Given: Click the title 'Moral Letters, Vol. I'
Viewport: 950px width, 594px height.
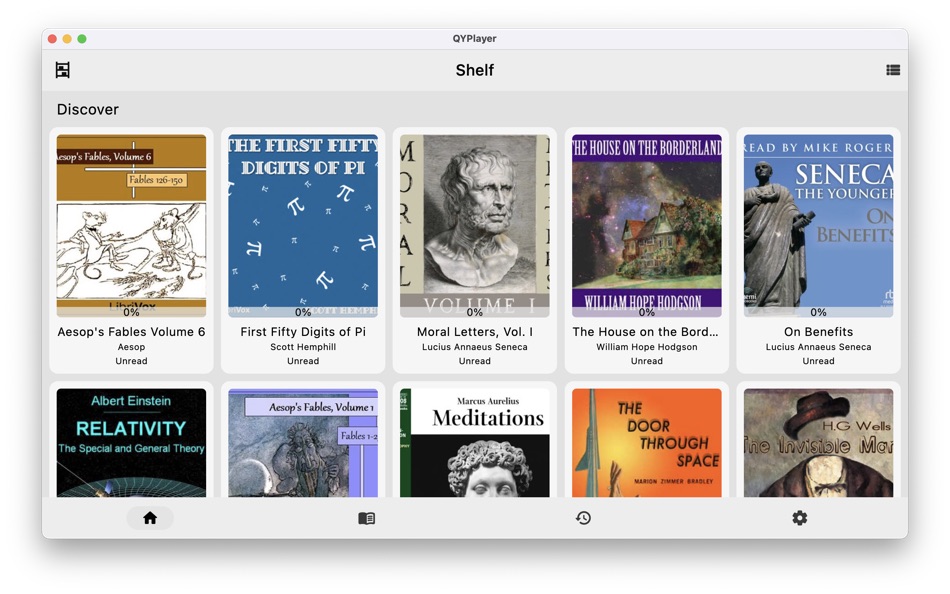Looking at the screenshot, I should tap(474, 332).
